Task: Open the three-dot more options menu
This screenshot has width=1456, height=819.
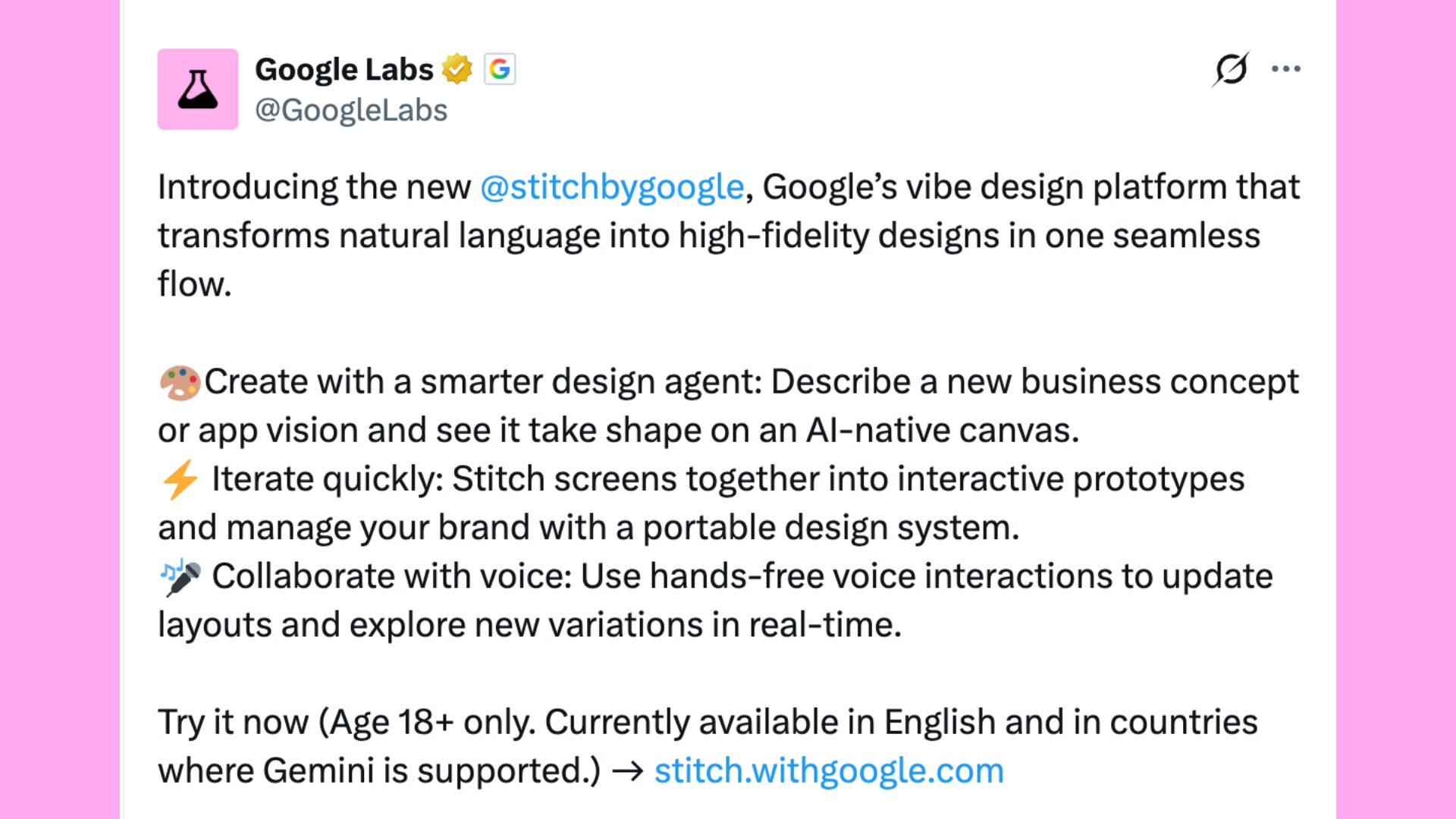Action: coord(1286,69)
